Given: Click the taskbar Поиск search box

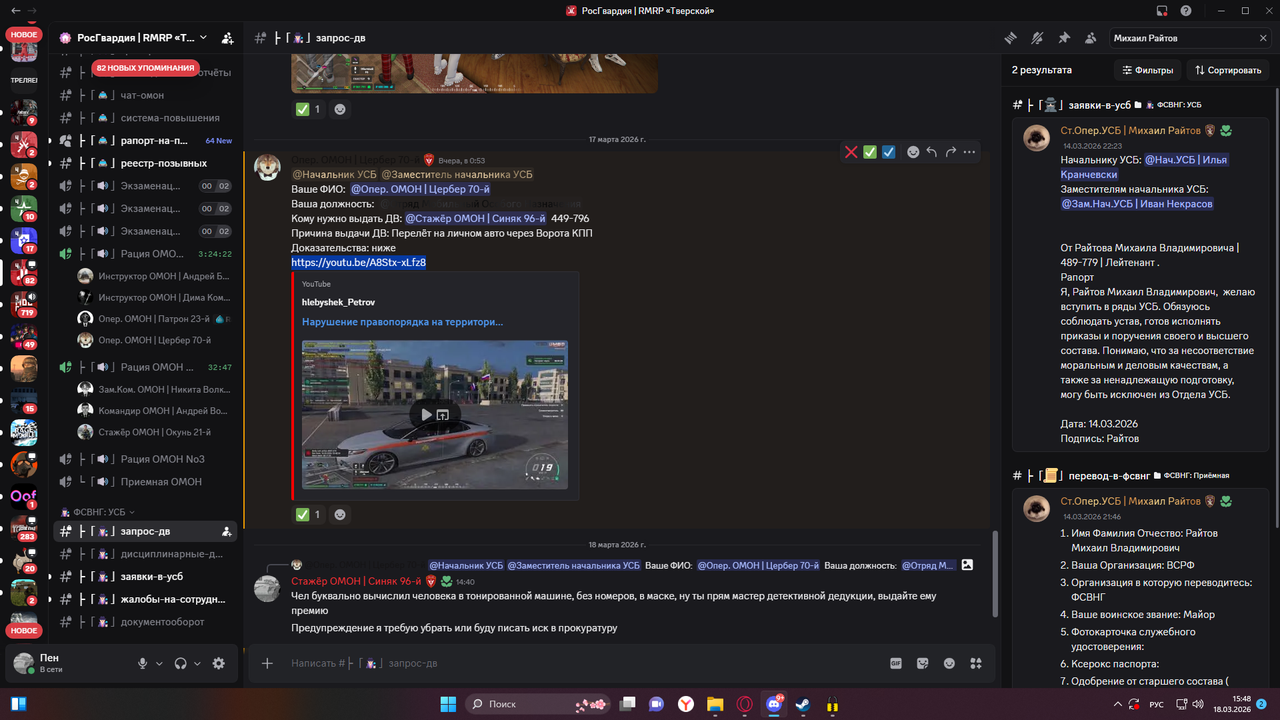Looking at the screenshot, I should point(539,704).
